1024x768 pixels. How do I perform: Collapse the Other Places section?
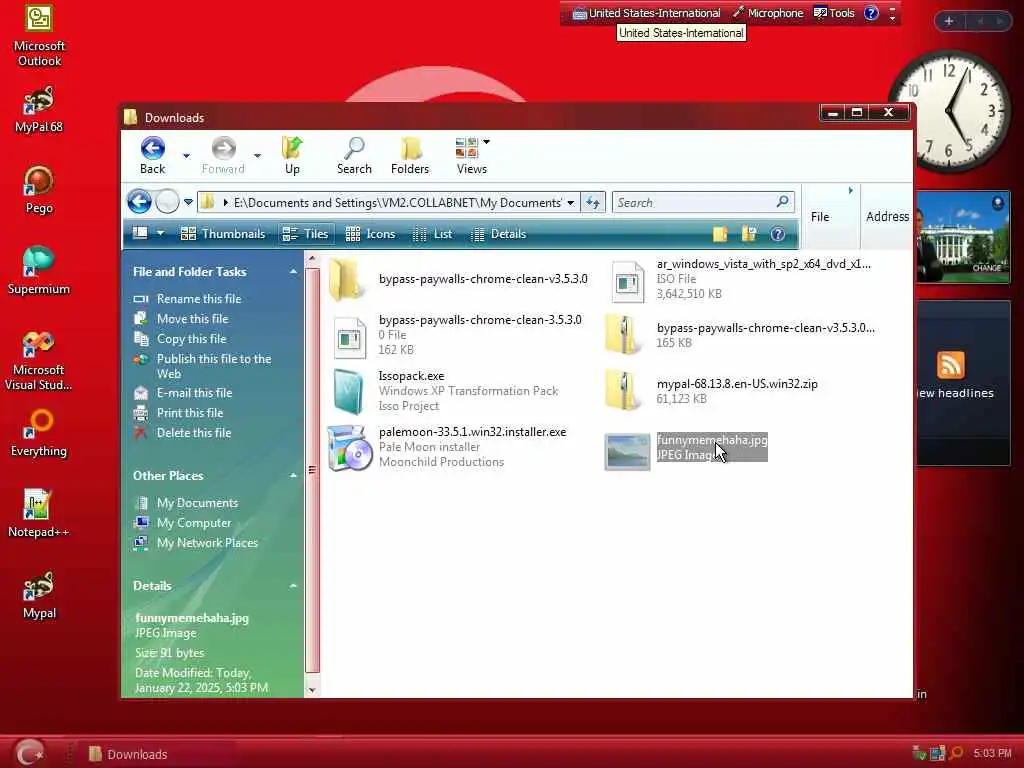293,475
